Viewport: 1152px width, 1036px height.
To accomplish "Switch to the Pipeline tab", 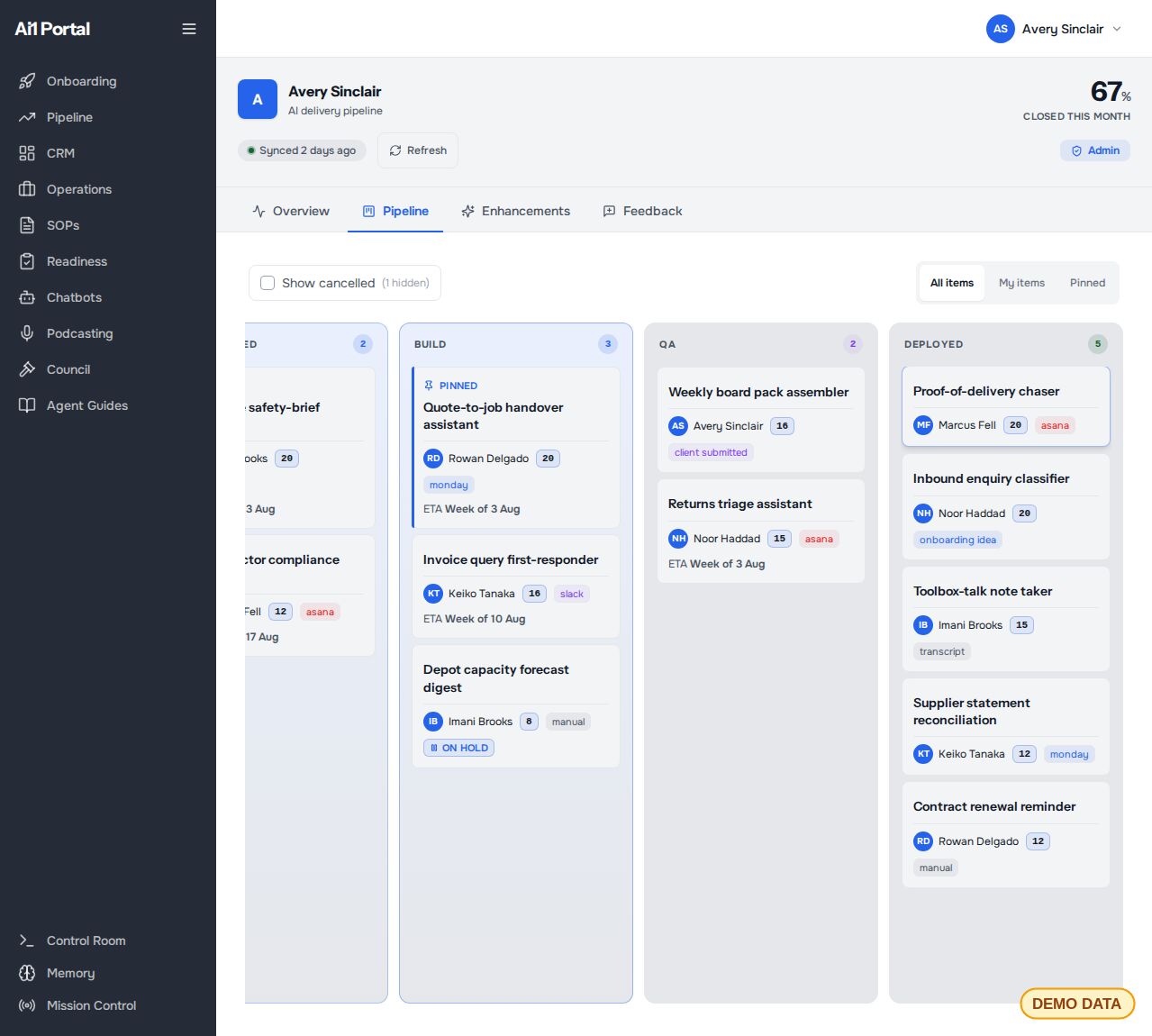I will (395, 211).
